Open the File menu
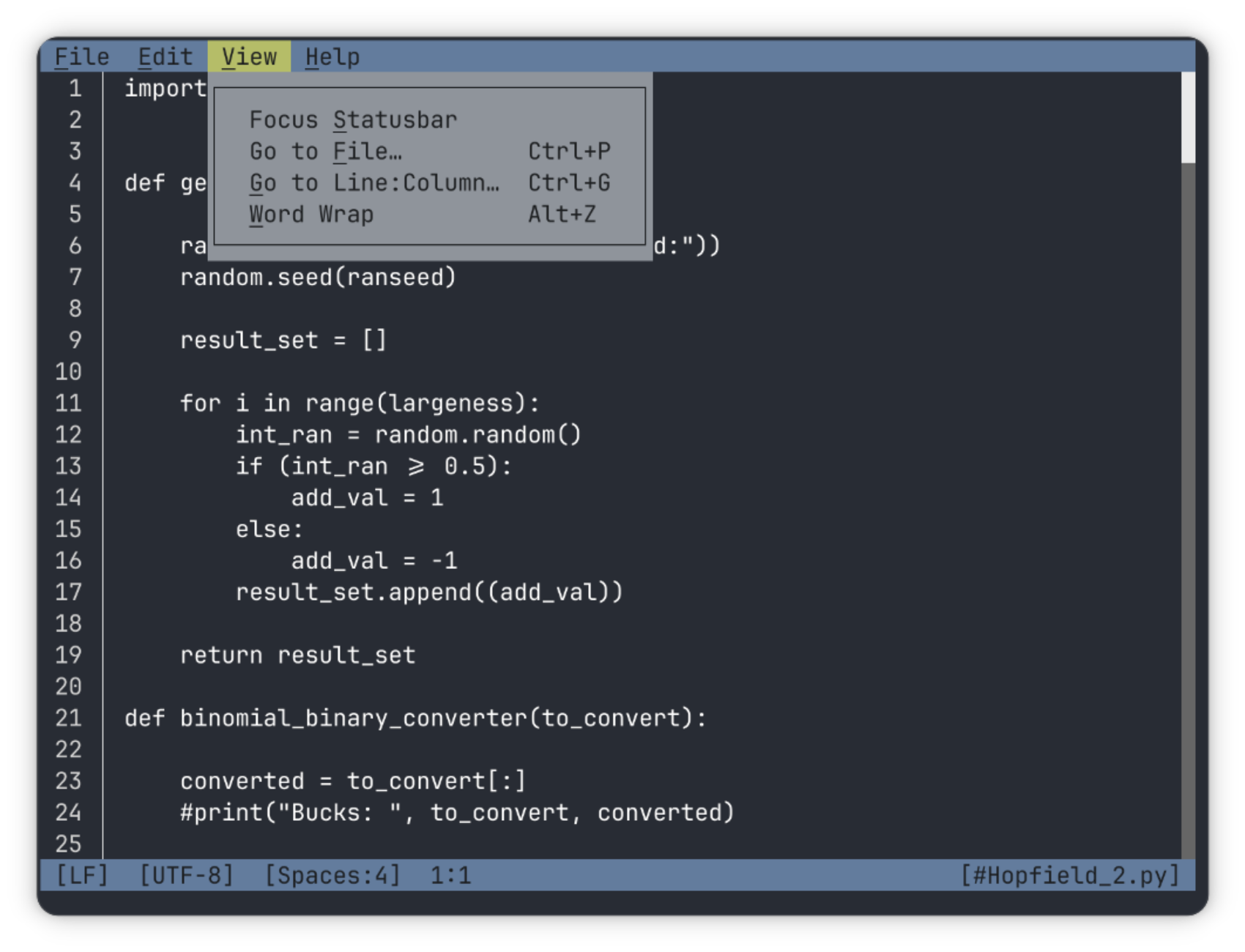Viewport: 1245px width, 952px height. pyautogui.click(x=82, y=56)
